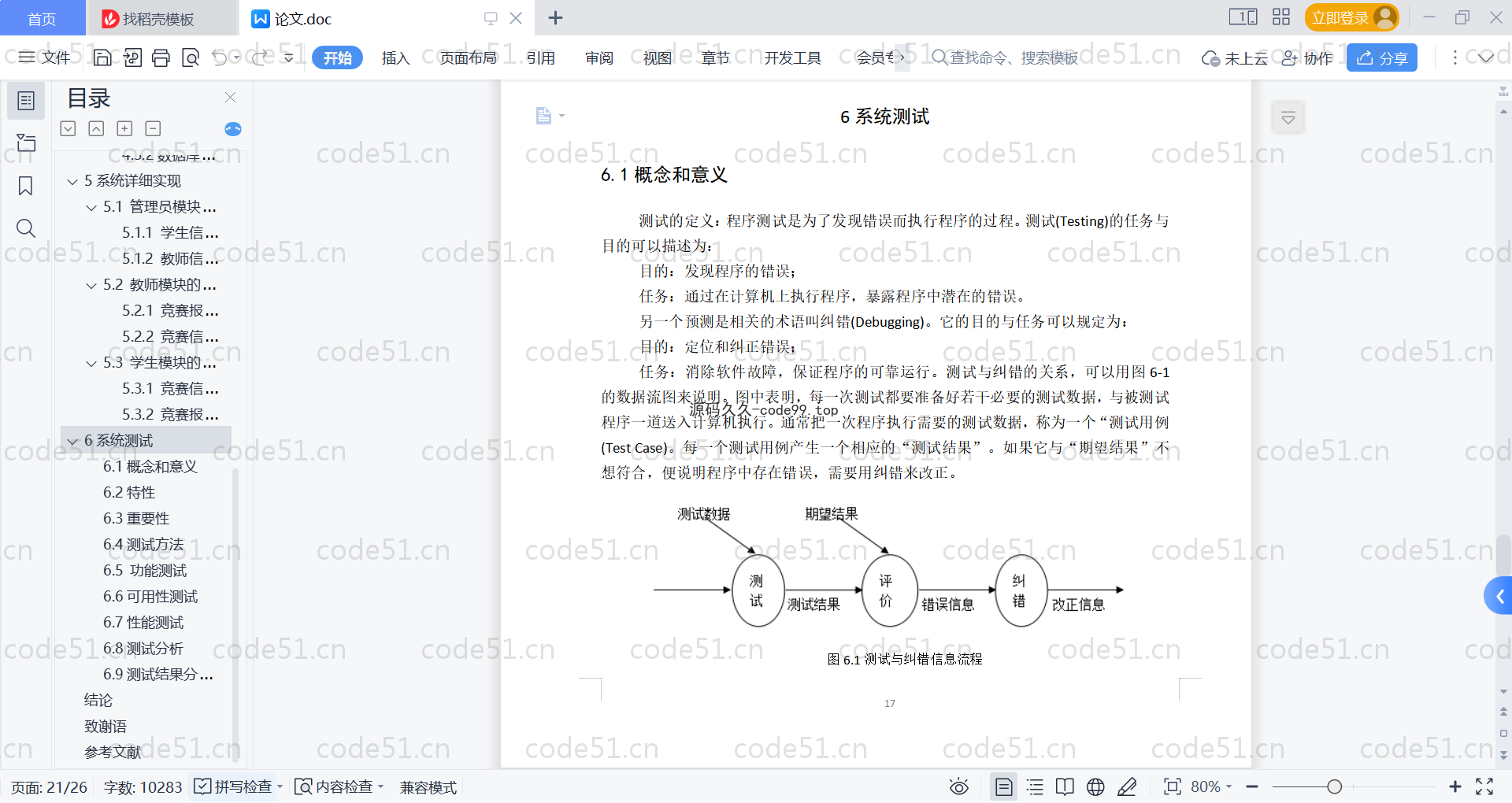The height and width of the screenshot is (803, 1512).
Task: Collapse the 5.1 管理员模块 node
Action: click(91, 208)
